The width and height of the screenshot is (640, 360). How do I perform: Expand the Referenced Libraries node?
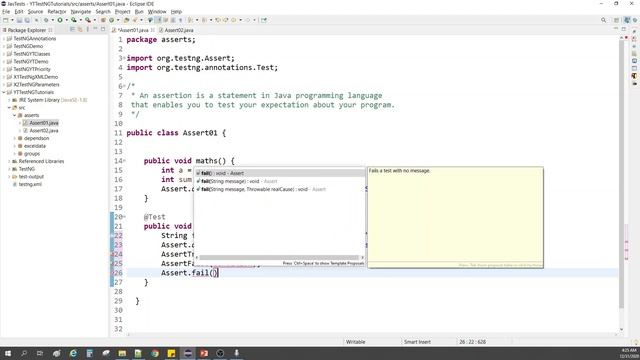[x=9, y=161]
